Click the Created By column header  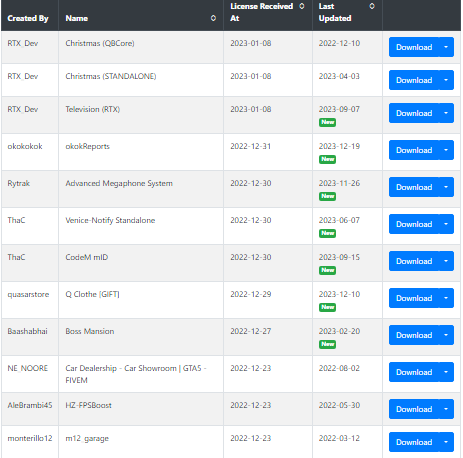[x=28, y=18]
